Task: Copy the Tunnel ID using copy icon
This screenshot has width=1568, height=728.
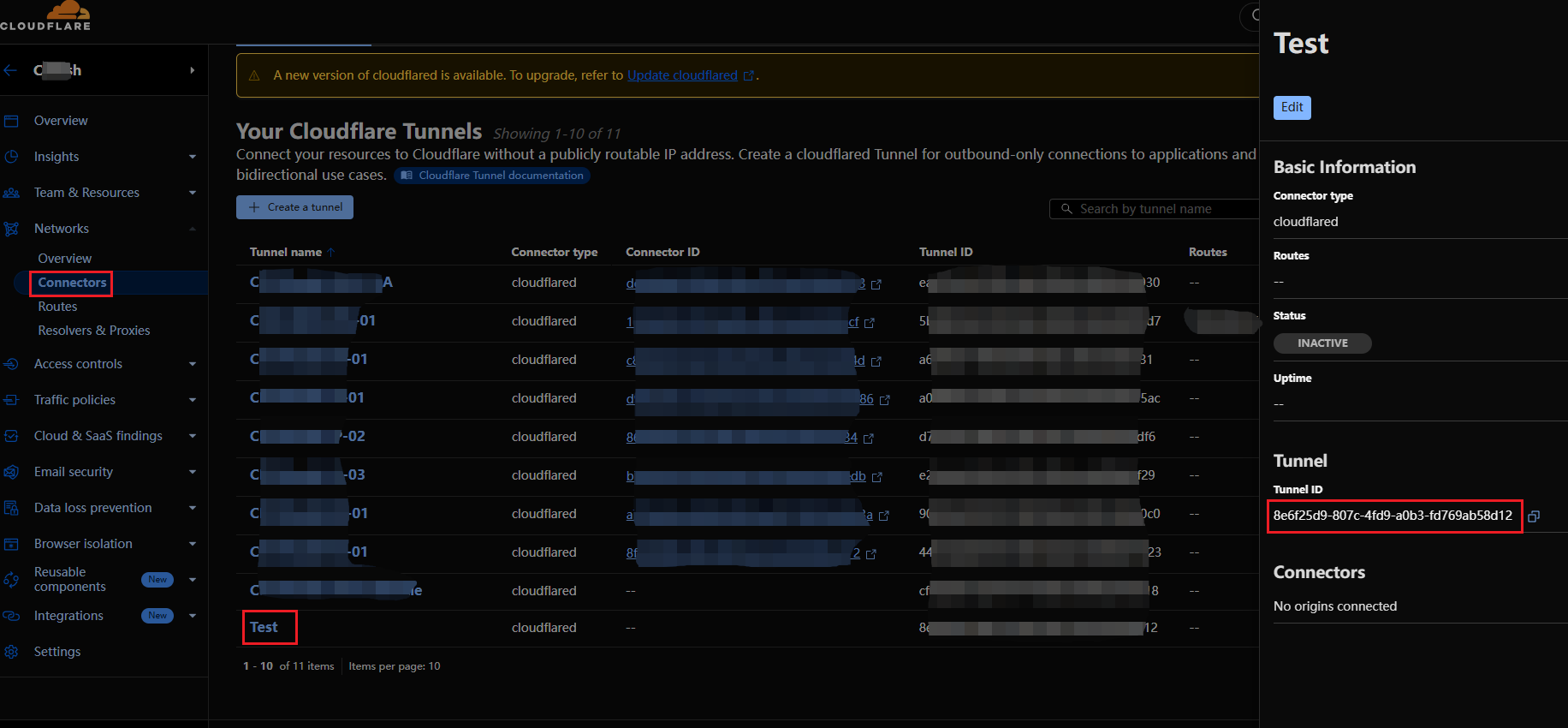Action: 1534,516
